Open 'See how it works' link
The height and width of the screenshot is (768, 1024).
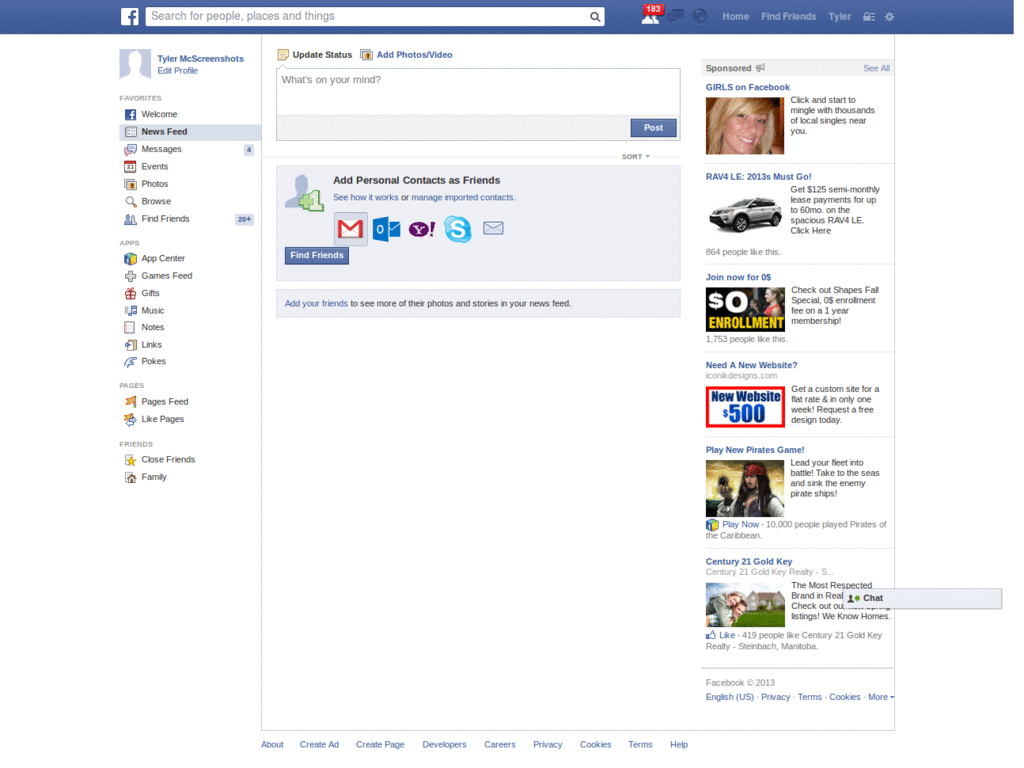pyautogui.click(x=366, y=197)
